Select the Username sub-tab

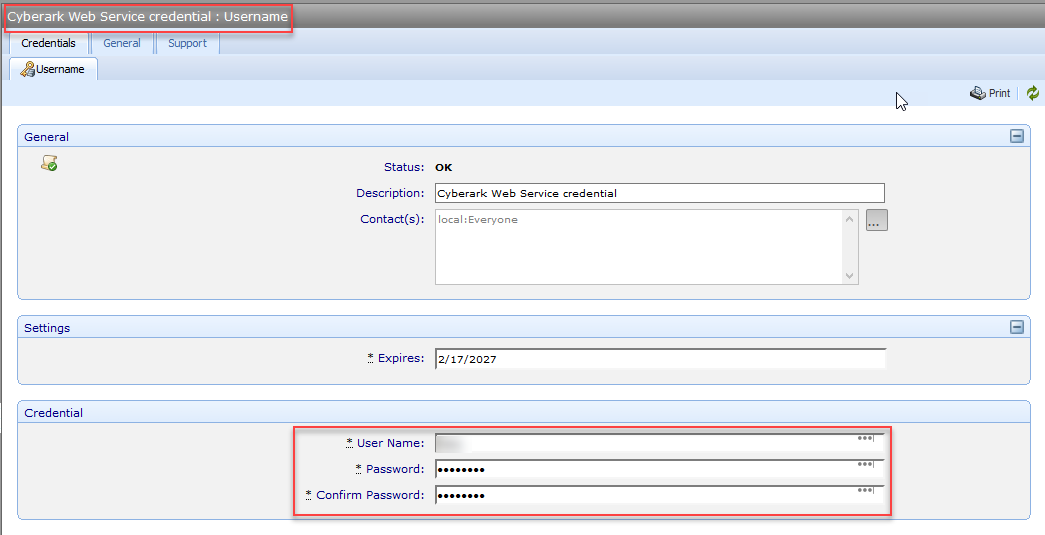point(53,69)
